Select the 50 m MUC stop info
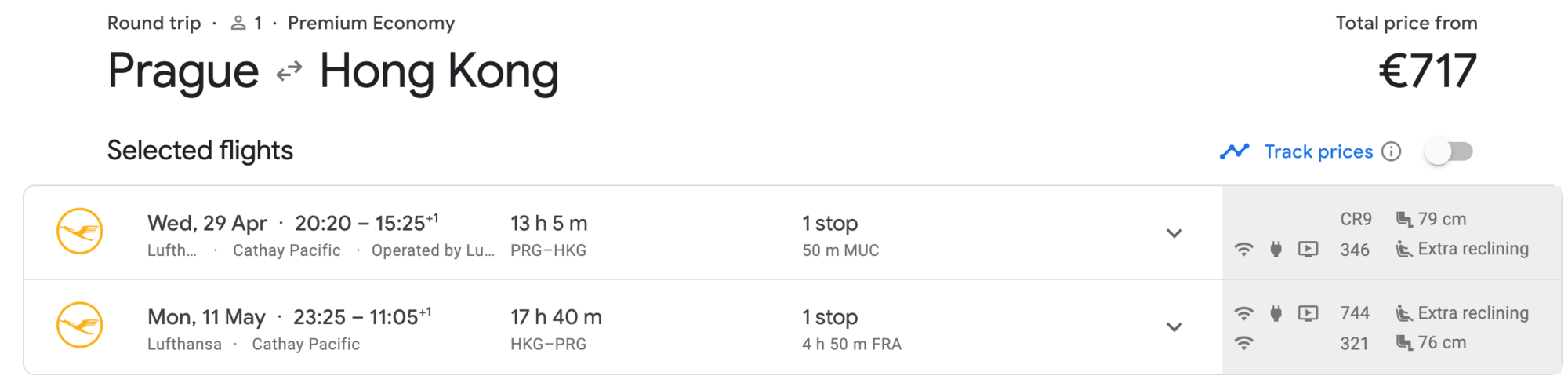Screen dimensions: 1568x383 coord(840,250)
